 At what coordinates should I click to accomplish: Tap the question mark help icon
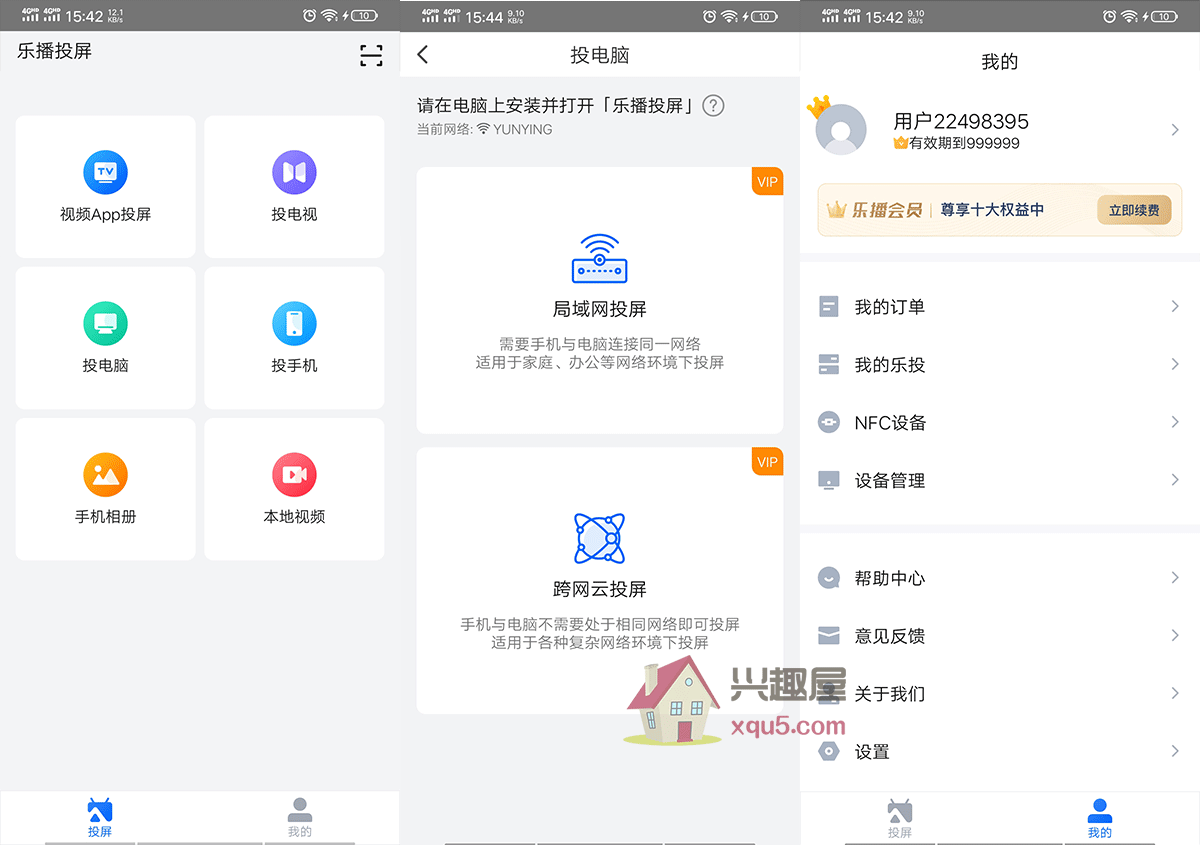point(713,105)
